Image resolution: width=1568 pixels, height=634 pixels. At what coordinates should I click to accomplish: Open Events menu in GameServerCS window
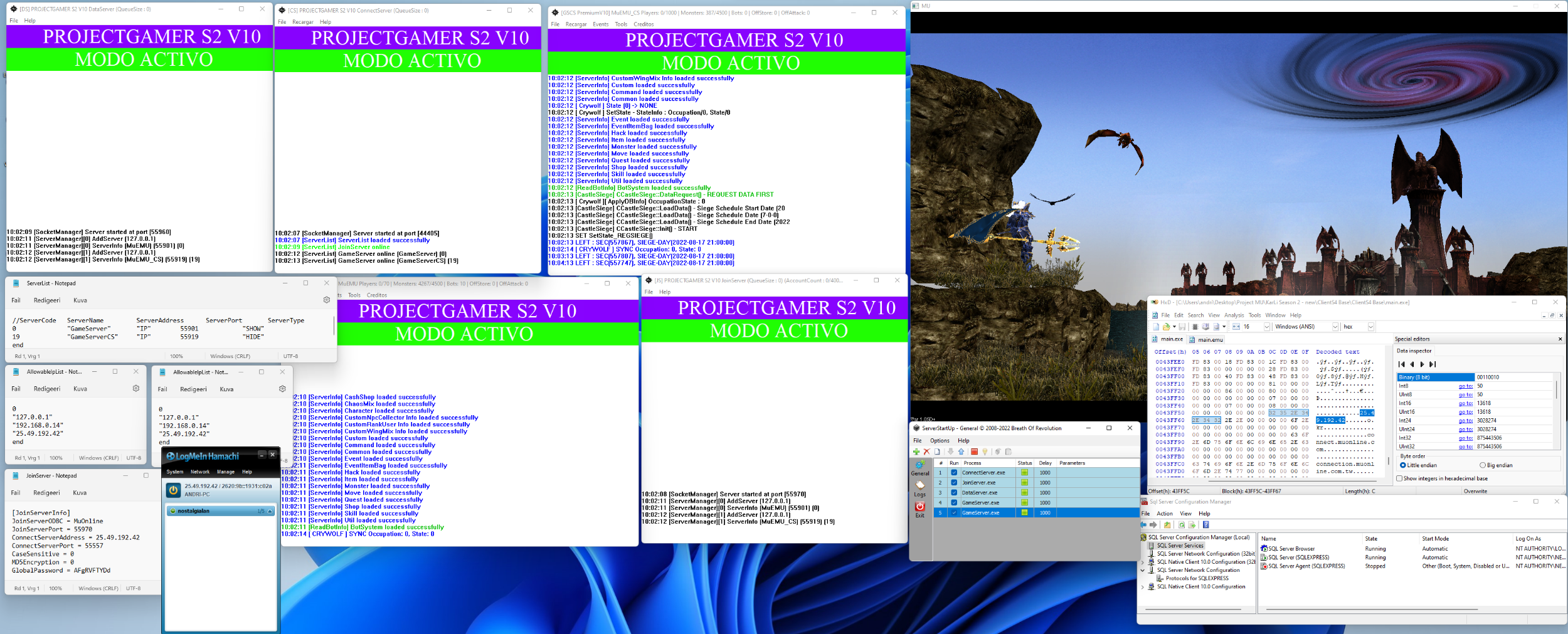click(x=601, y=24)
